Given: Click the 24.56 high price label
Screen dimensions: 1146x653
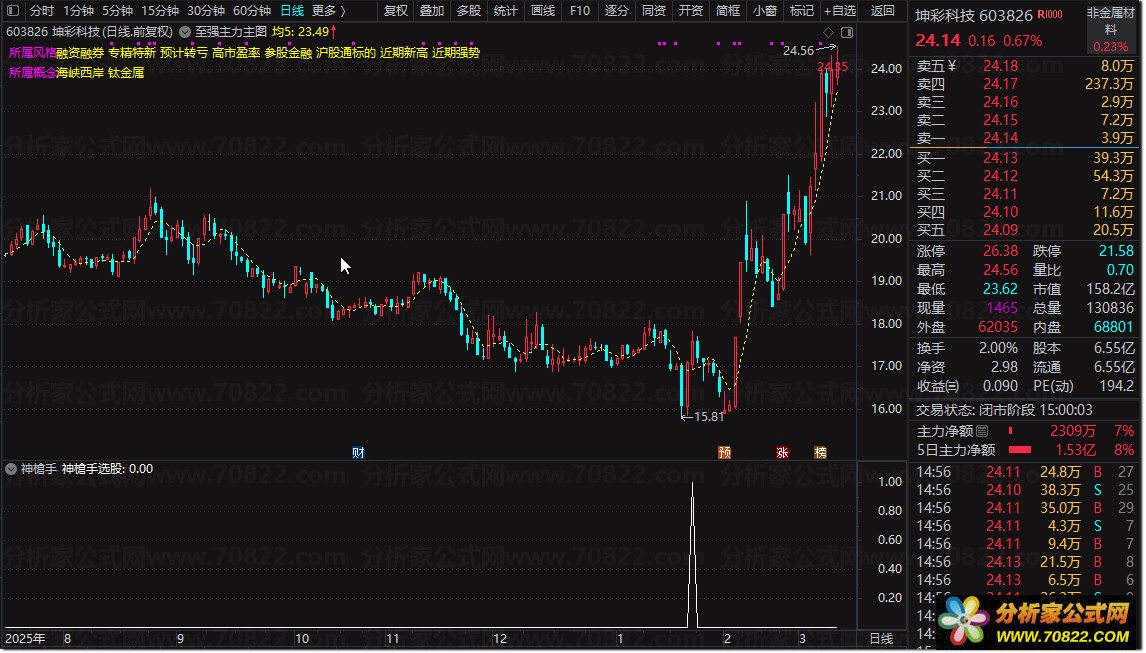Looking at the screenshot, I should click(798, 50).
